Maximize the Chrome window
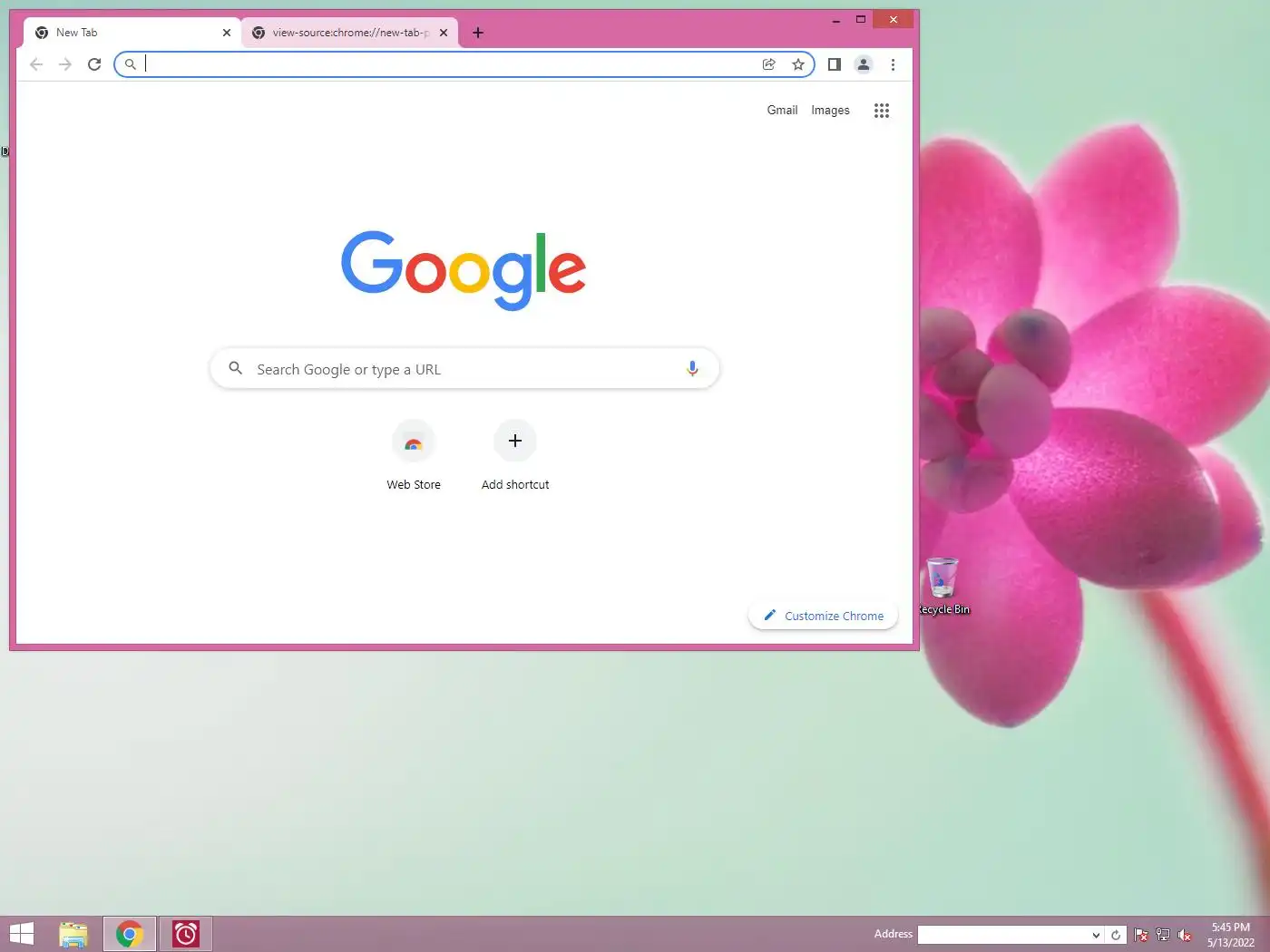1270x952 pixels. click(x=861, y=19)
